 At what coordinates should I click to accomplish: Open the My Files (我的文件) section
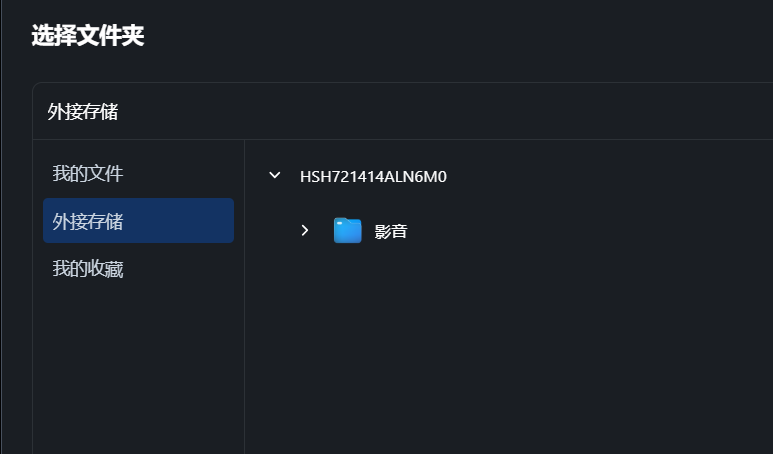88,173
